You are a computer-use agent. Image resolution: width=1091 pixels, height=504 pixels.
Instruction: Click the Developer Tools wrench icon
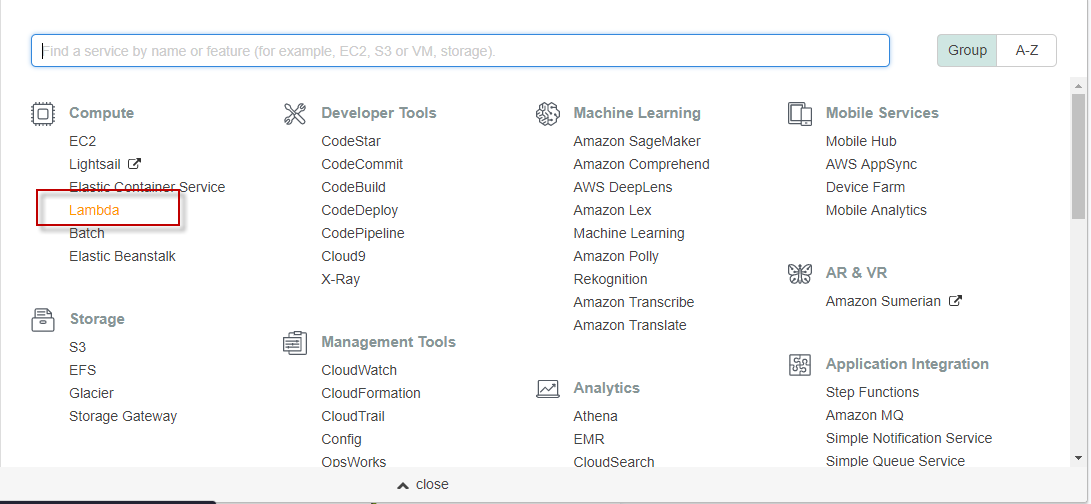coord(295,114)
